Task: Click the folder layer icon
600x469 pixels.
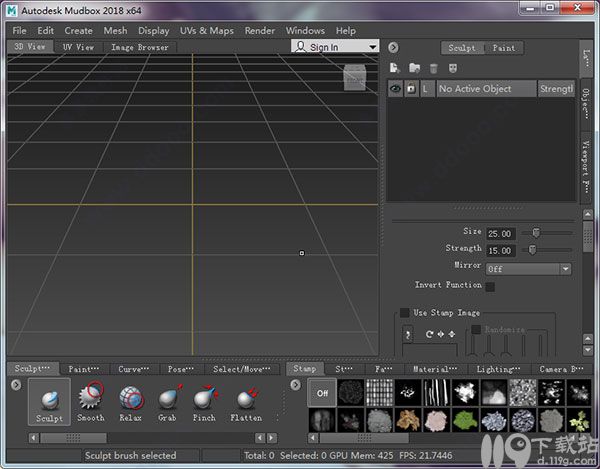Action: point(414,68)
